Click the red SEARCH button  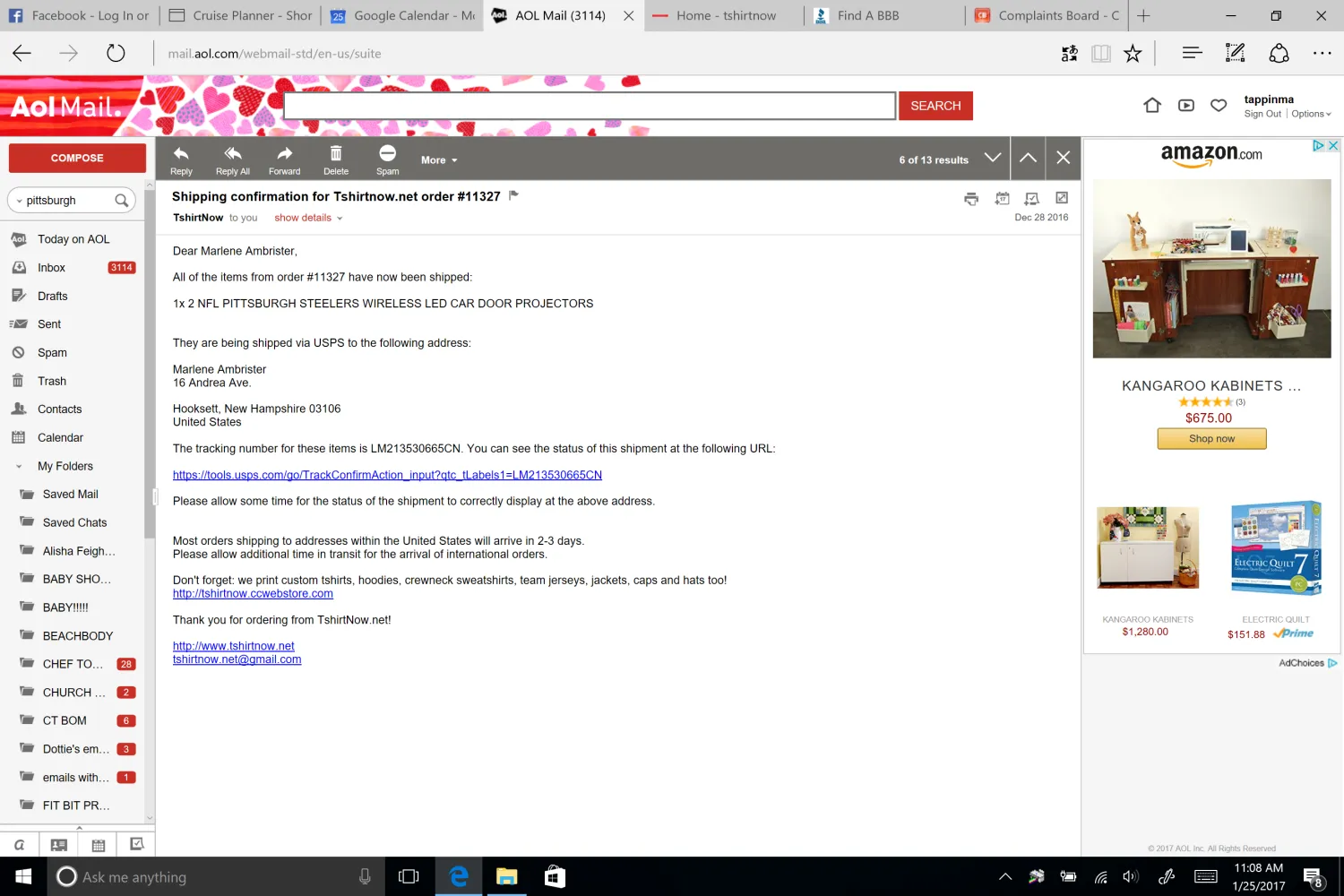pos(935,106)
